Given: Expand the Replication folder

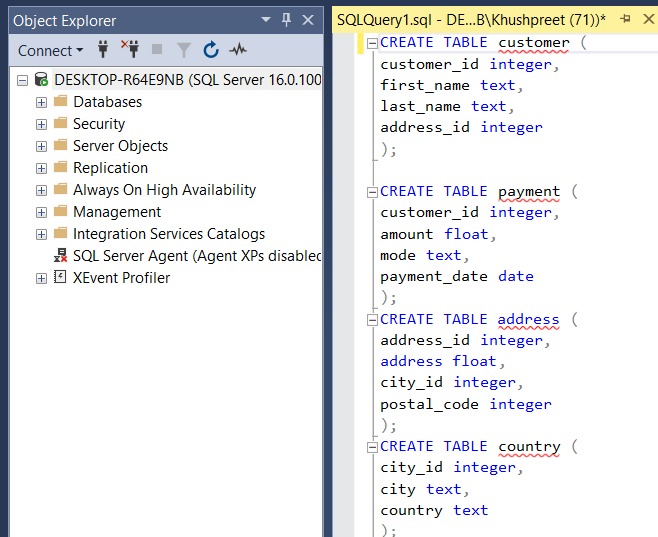Looking at the screenshot, I should [41, 169].
